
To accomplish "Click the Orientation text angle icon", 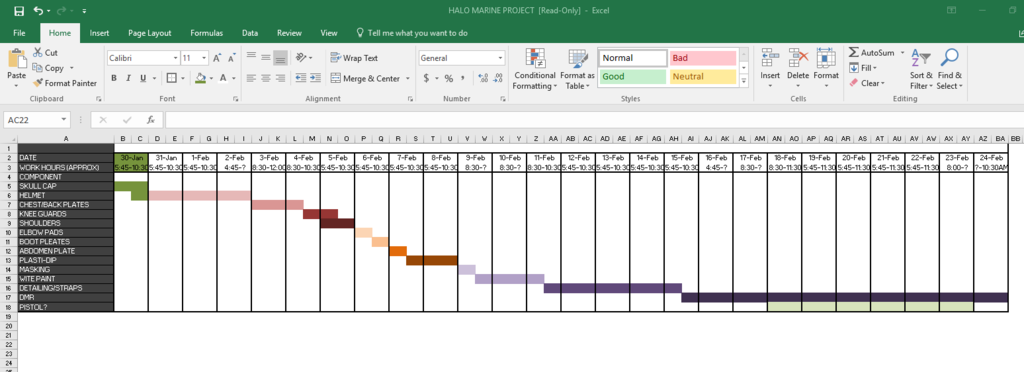I will point(300,57).
